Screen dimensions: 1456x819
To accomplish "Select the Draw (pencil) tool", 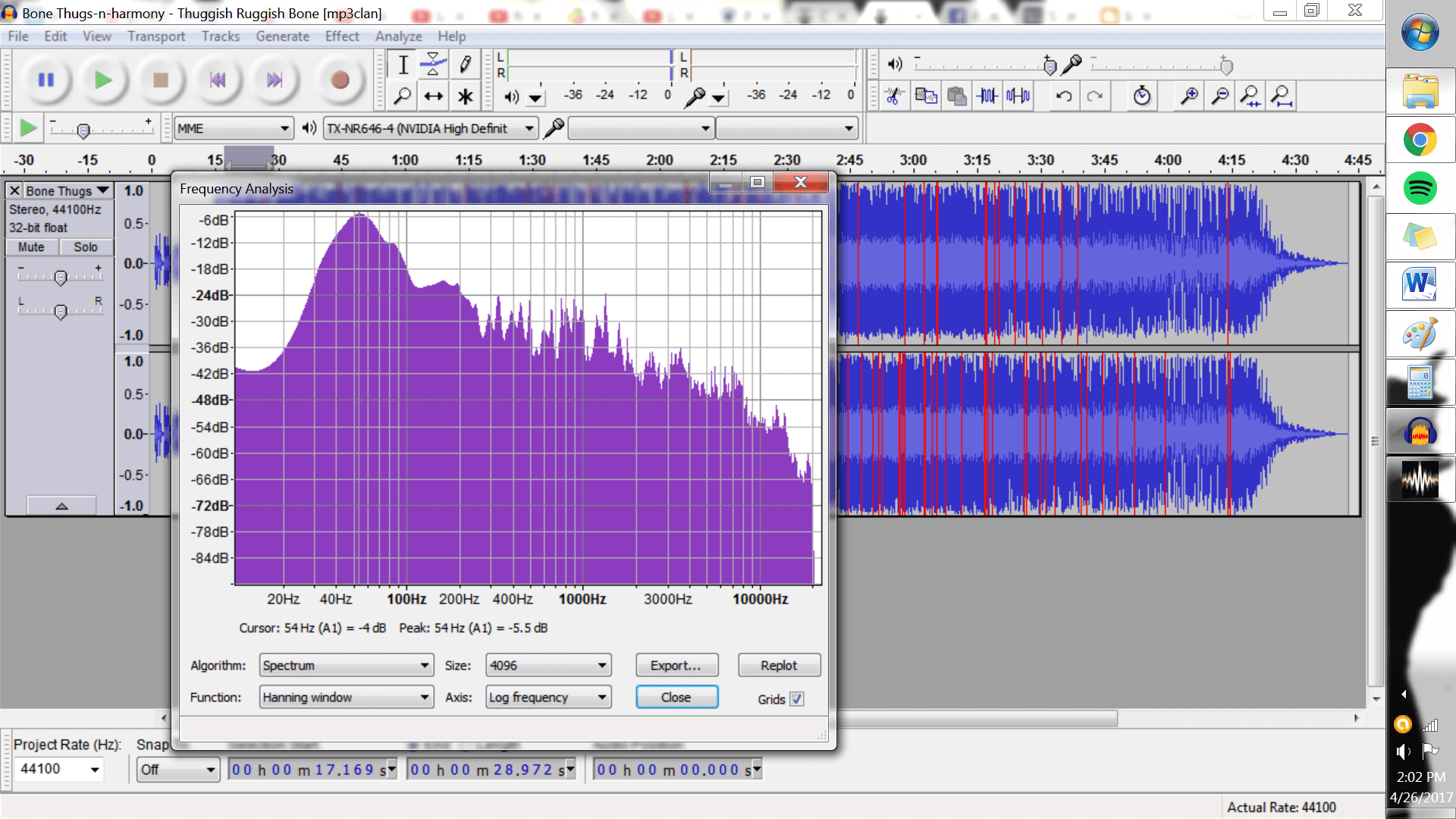I will pos(465,65).
